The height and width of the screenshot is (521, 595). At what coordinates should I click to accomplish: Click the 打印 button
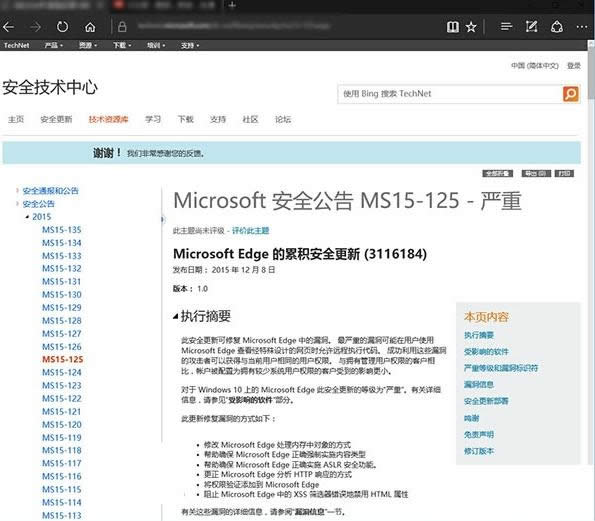tap(564, 173)
